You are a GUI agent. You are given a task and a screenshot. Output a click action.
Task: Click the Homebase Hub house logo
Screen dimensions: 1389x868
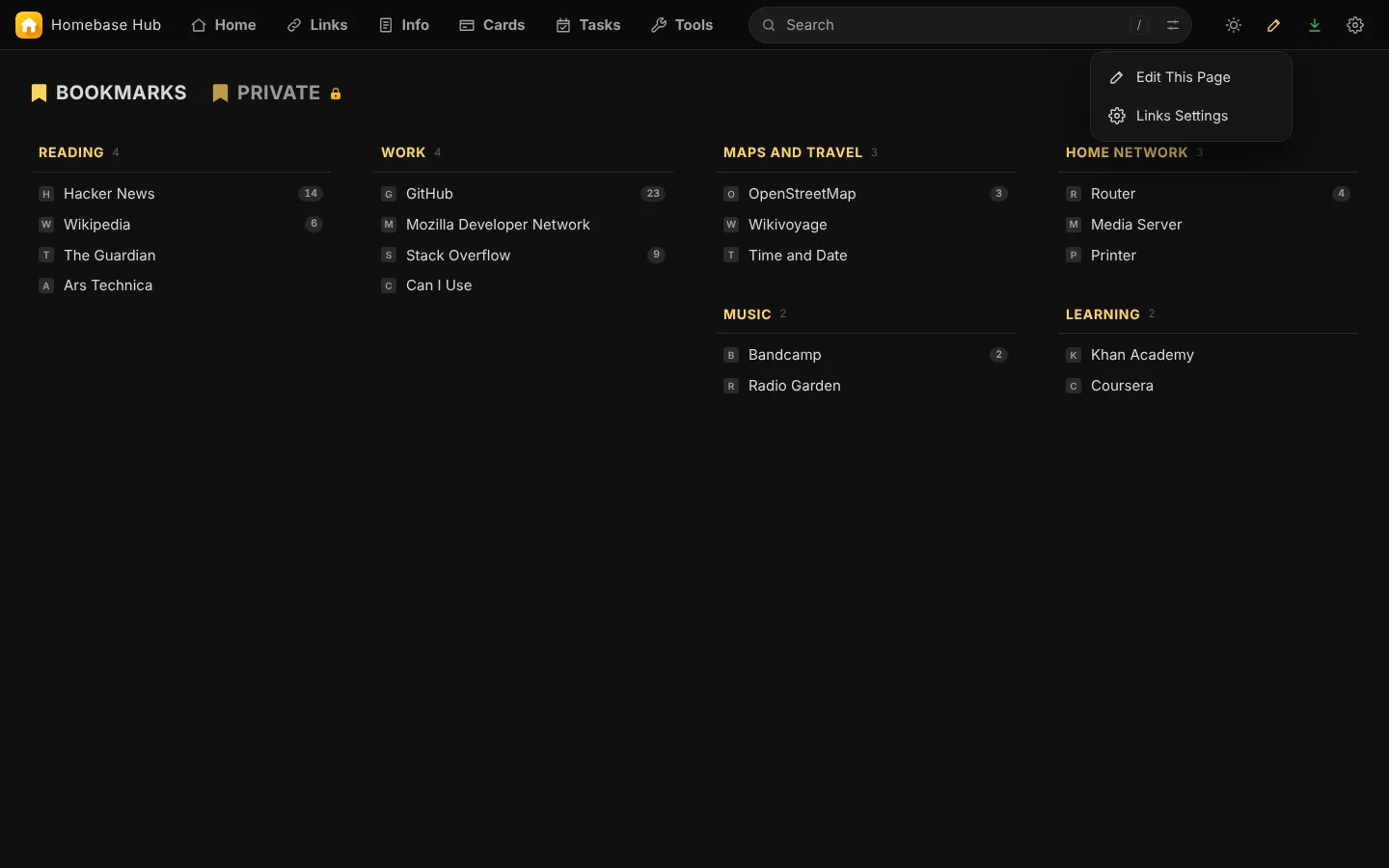coord(29,25)
